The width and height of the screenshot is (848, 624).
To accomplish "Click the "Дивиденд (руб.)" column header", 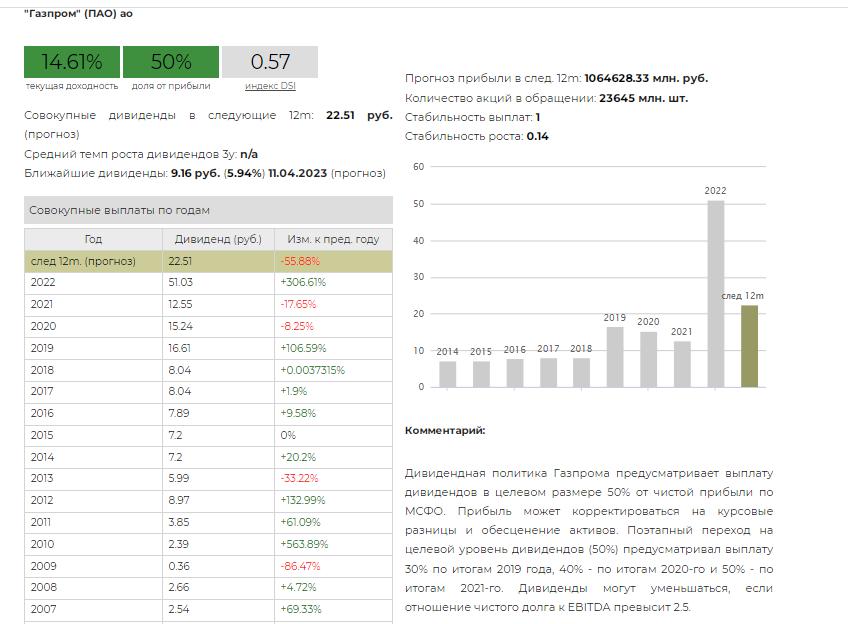I will click(218, 239).
